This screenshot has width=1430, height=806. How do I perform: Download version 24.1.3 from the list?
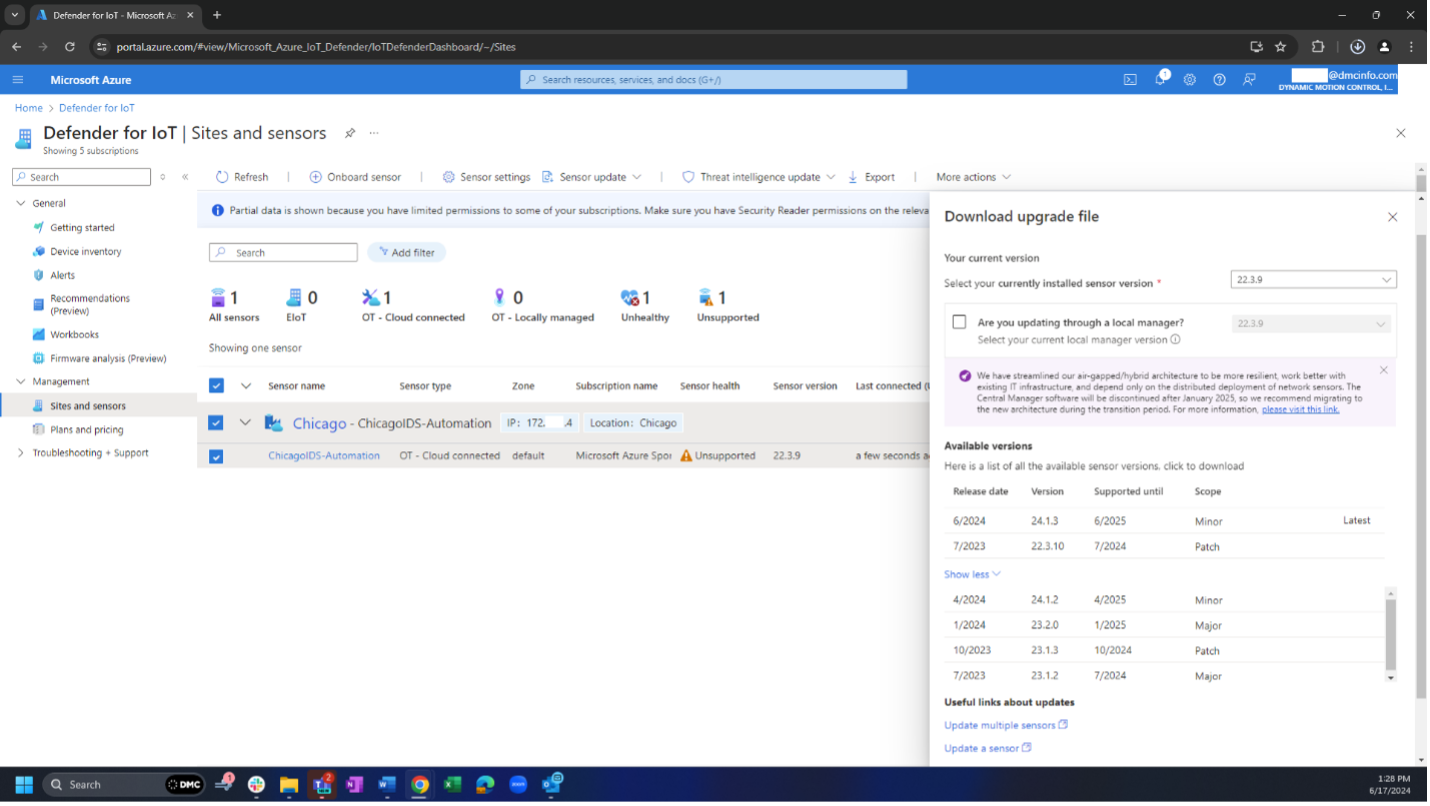point(1162,521)
